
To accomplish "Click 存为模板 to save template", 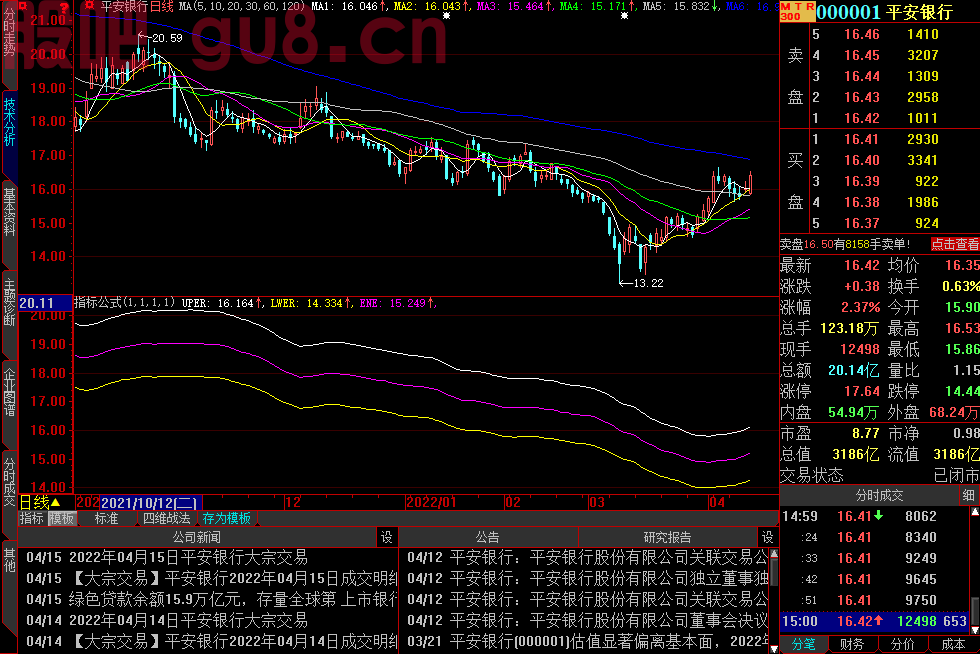I will [x=226, y=518].
